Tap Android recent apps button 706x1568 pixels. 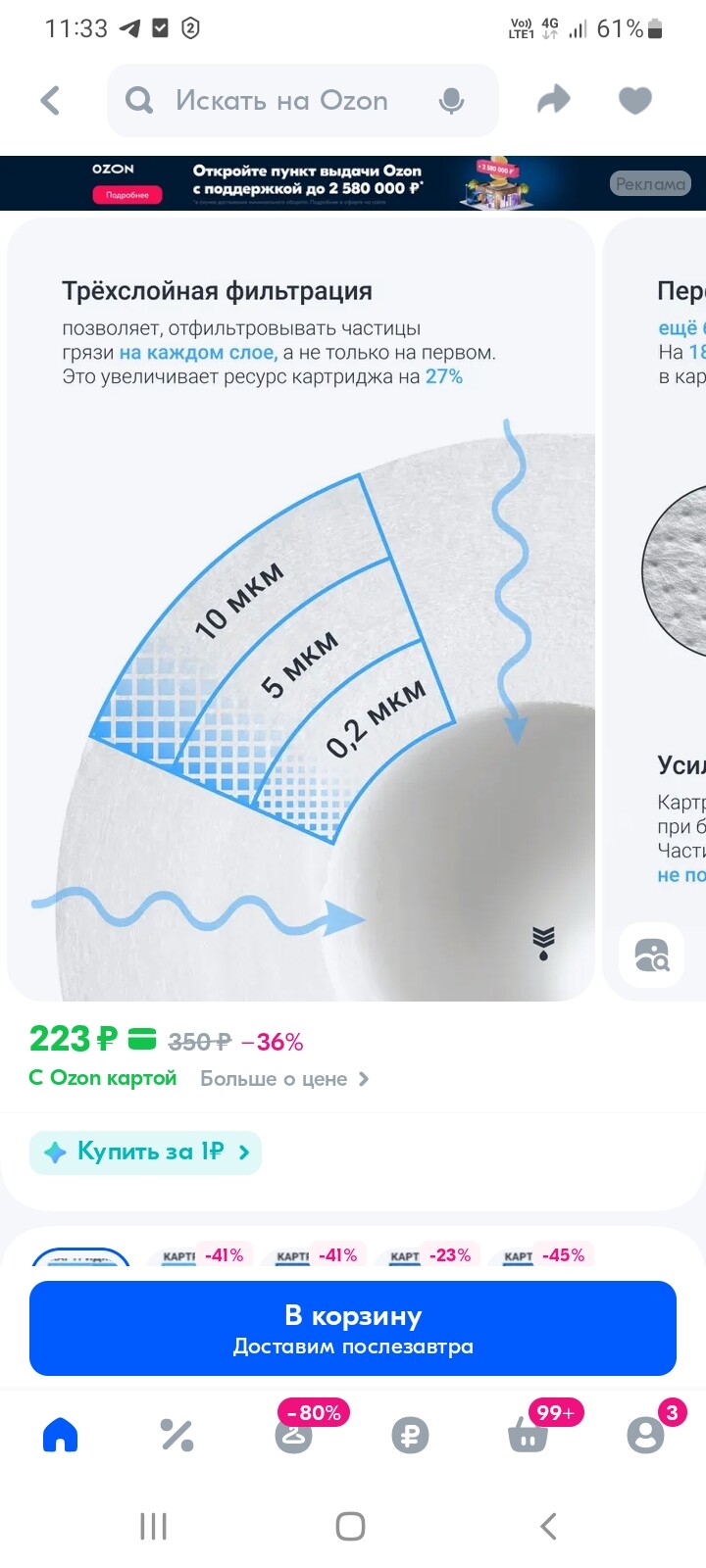pos(154,1526)
